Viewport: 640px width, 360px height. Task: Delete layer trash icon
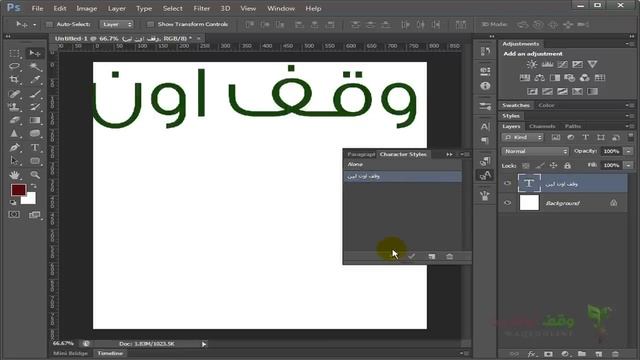(615, 354)
